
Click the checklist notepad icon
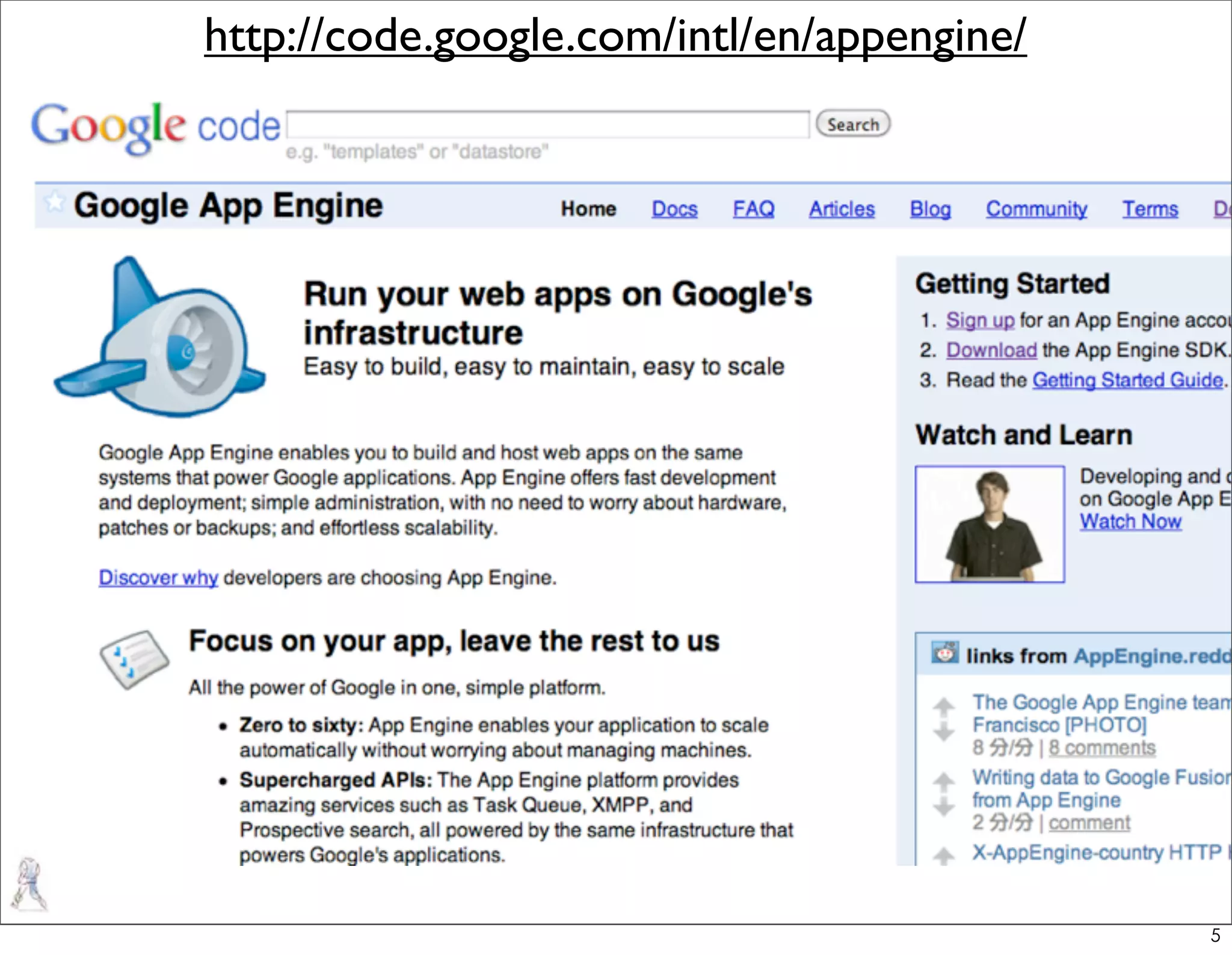pos(134,660)
